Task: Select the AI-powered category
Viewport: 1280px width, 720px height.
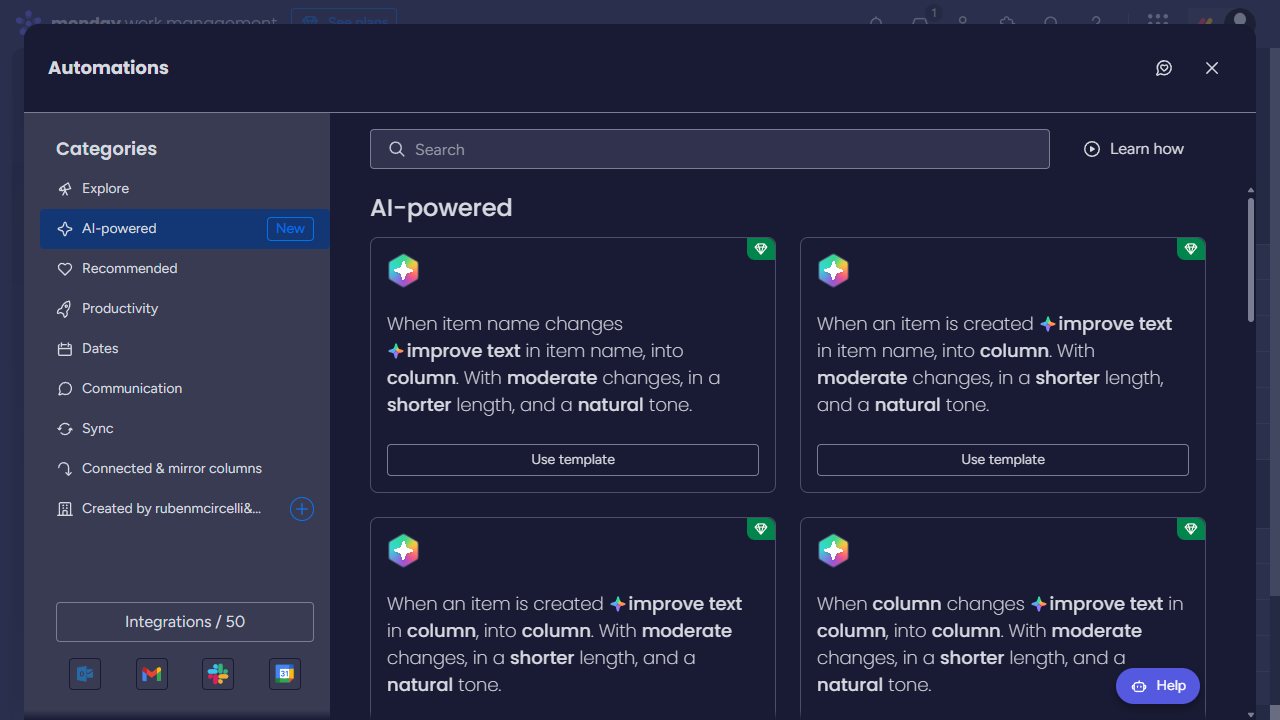Action: [119, 229]
